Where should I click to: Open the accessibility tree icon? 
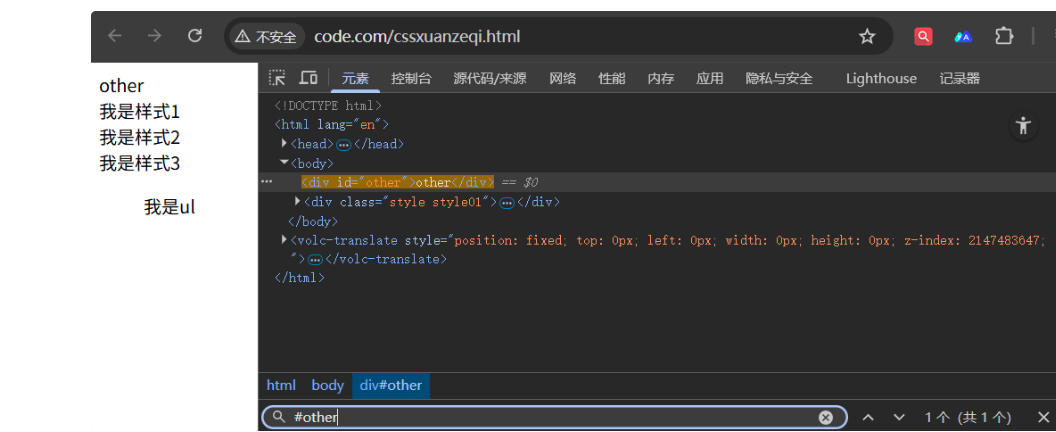point(1022,126)
